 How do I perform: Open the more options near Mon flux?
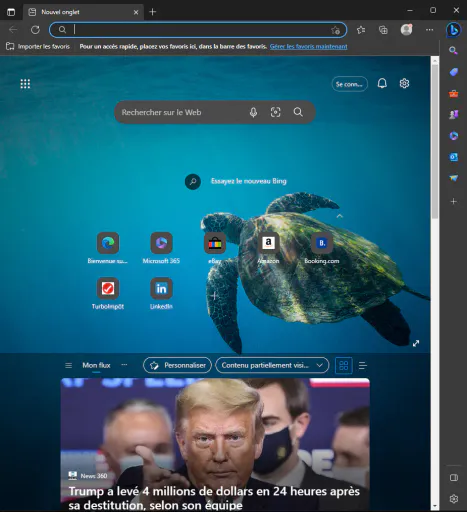124,365
